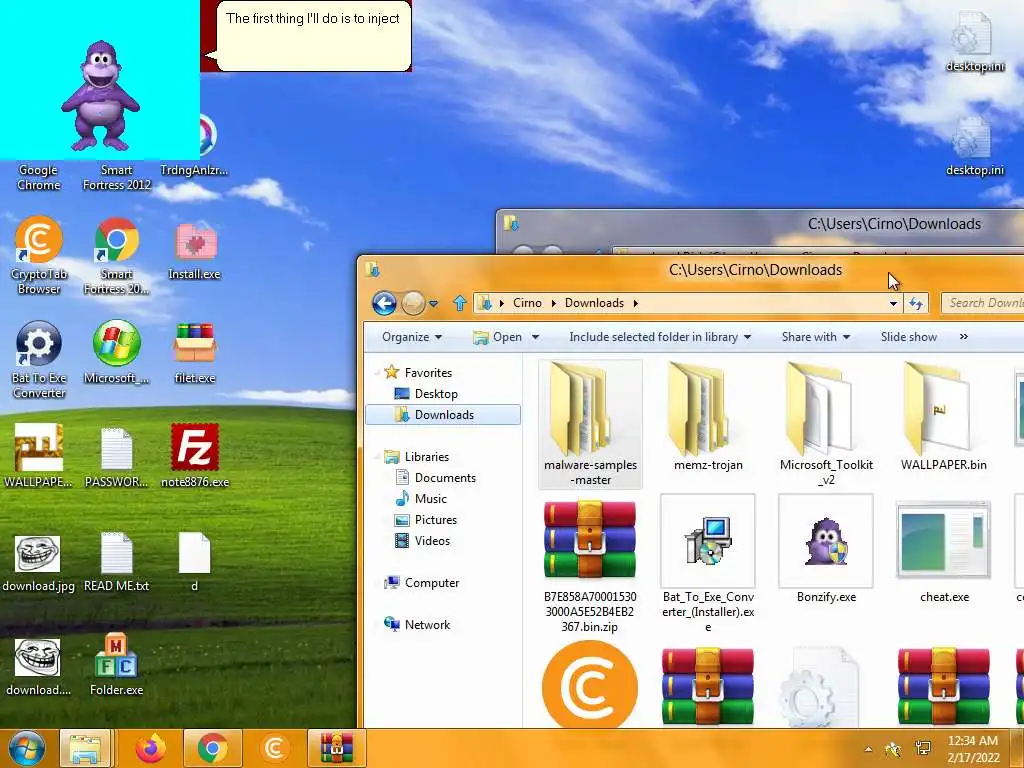This screenshot has width=1024, height=768.
Task: Select the download... trollface icon near the taskbar
Action: (x=39, y=666)
